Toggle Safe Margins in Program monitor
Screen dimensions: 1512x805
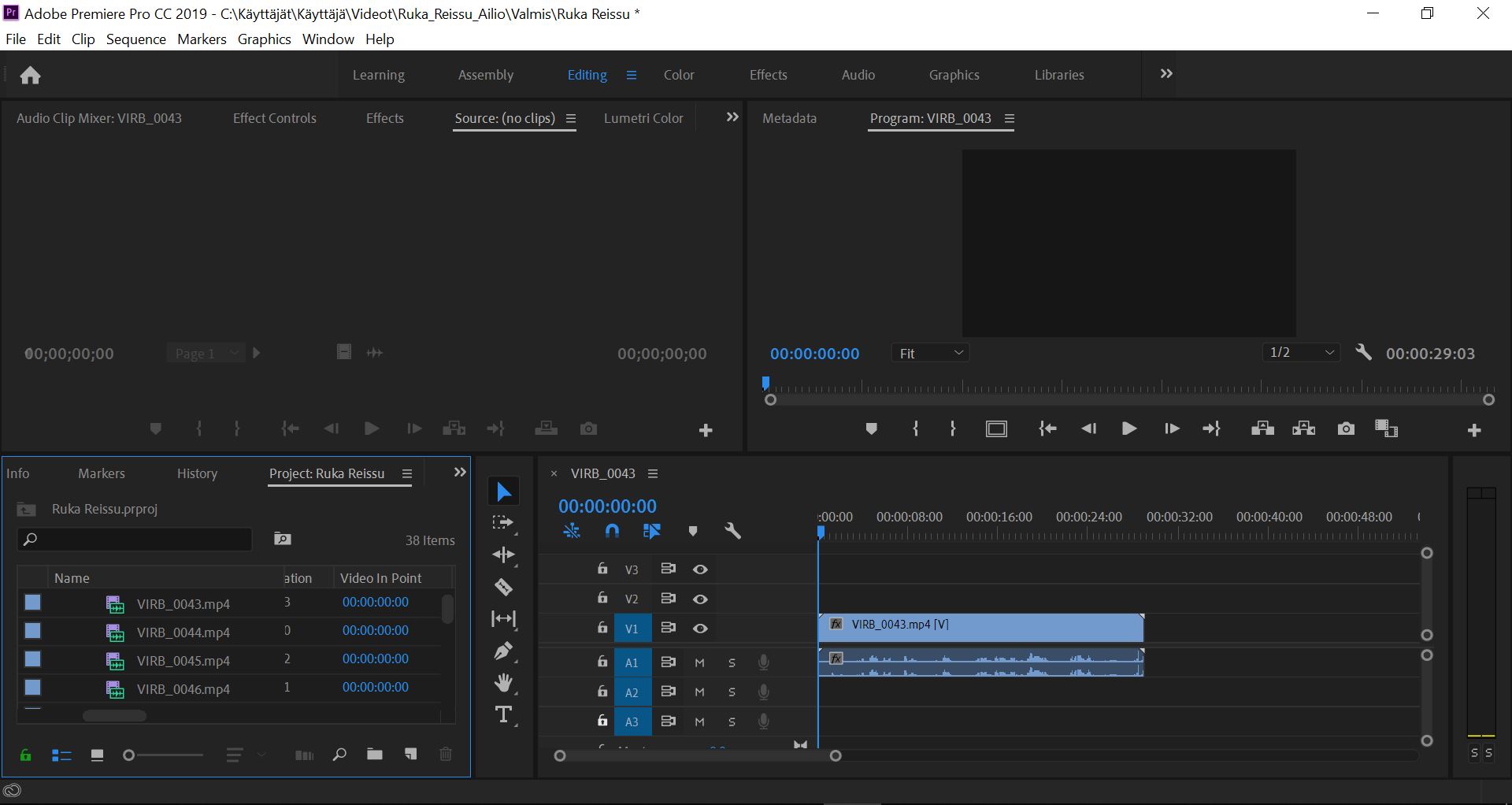tap(996, 428)
